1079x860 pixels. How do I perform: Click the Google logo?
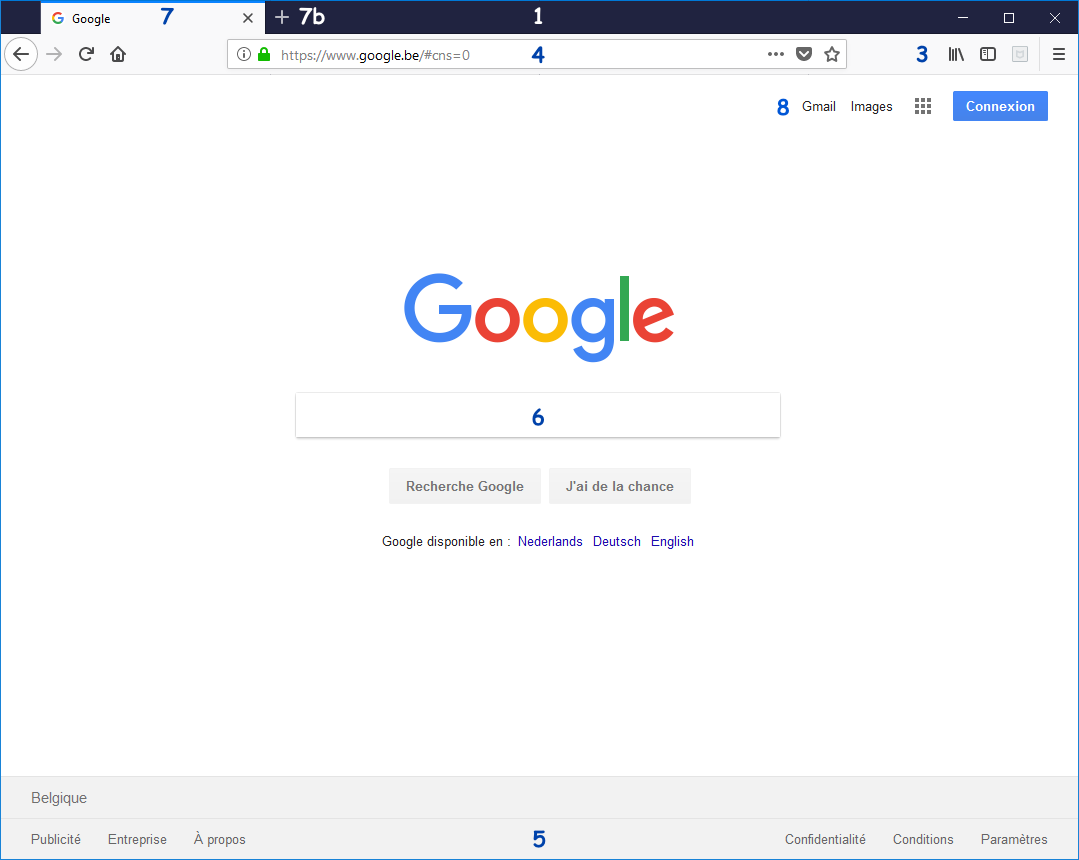point(539,317)
